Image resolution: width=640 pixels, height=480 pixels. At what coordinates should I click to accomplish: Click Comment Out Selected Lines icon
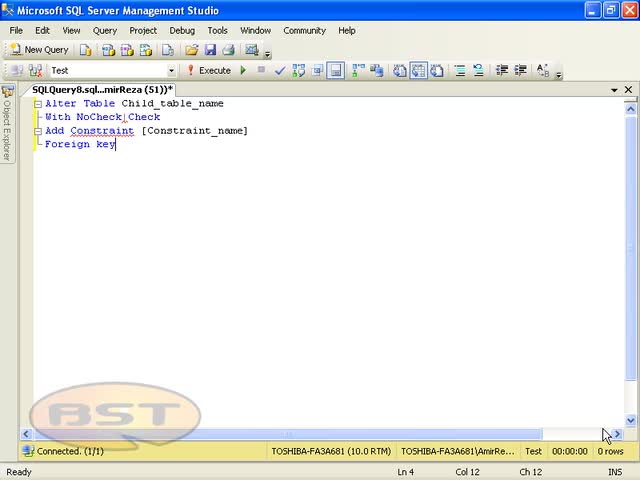[x=460, y=71]
